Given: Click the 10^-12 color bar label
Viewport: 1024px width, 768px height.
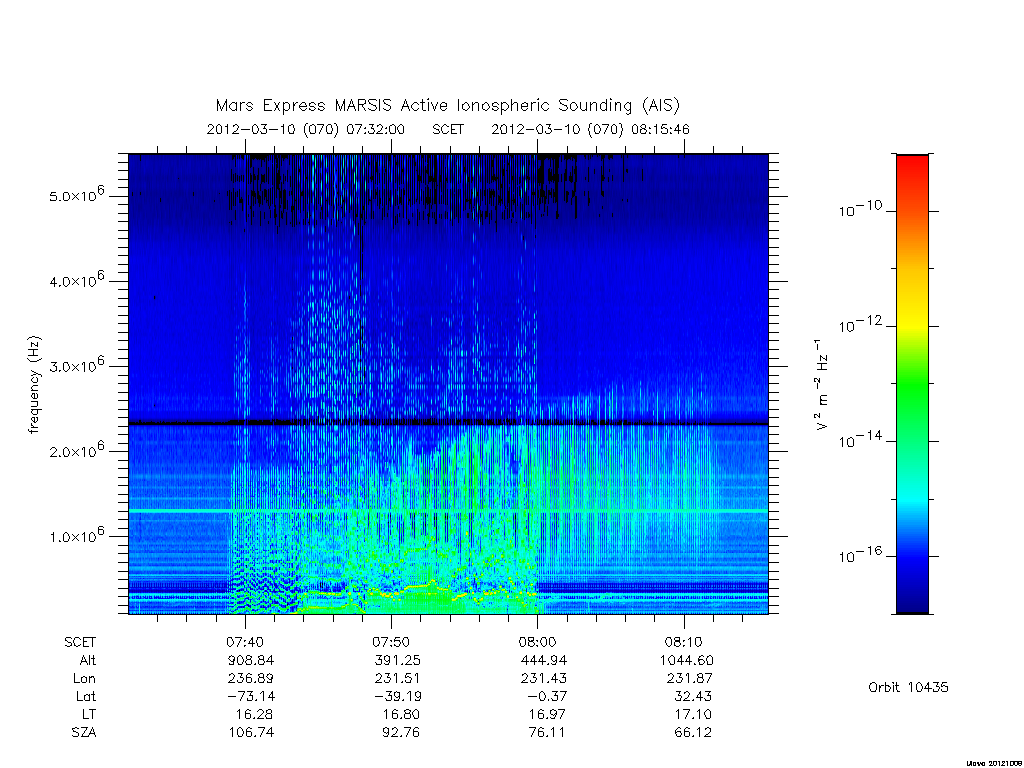Looking at the screenshot, I should coord(860,324).
